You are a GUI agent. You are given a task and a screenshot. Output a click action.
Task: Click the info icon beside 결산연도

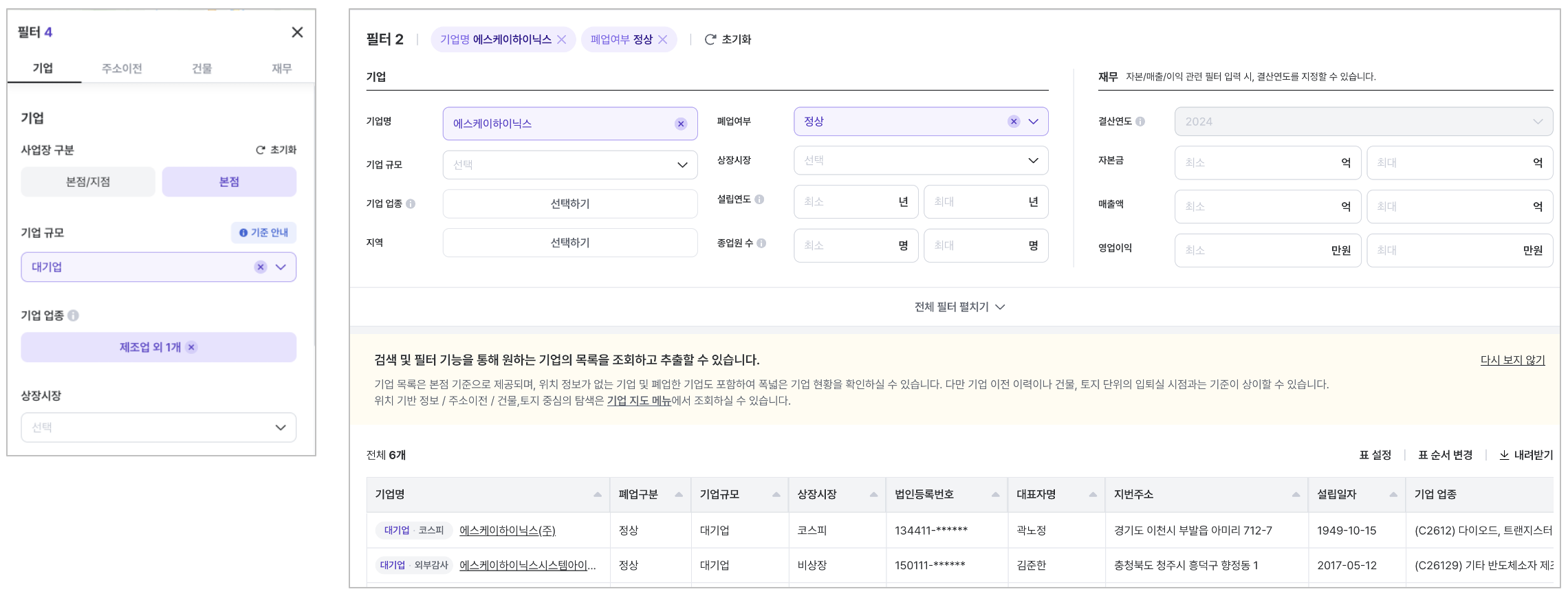1140,122
